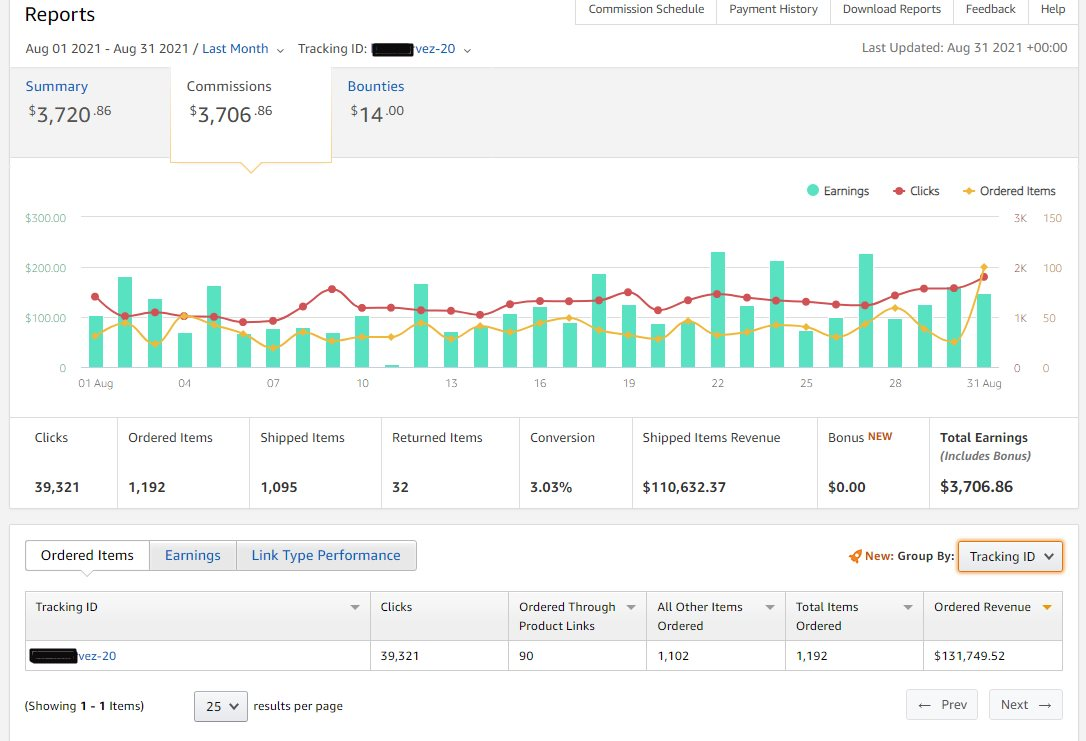Click the Prev page button
This screenshot has height=741, width=1086.
pos(942,704)
